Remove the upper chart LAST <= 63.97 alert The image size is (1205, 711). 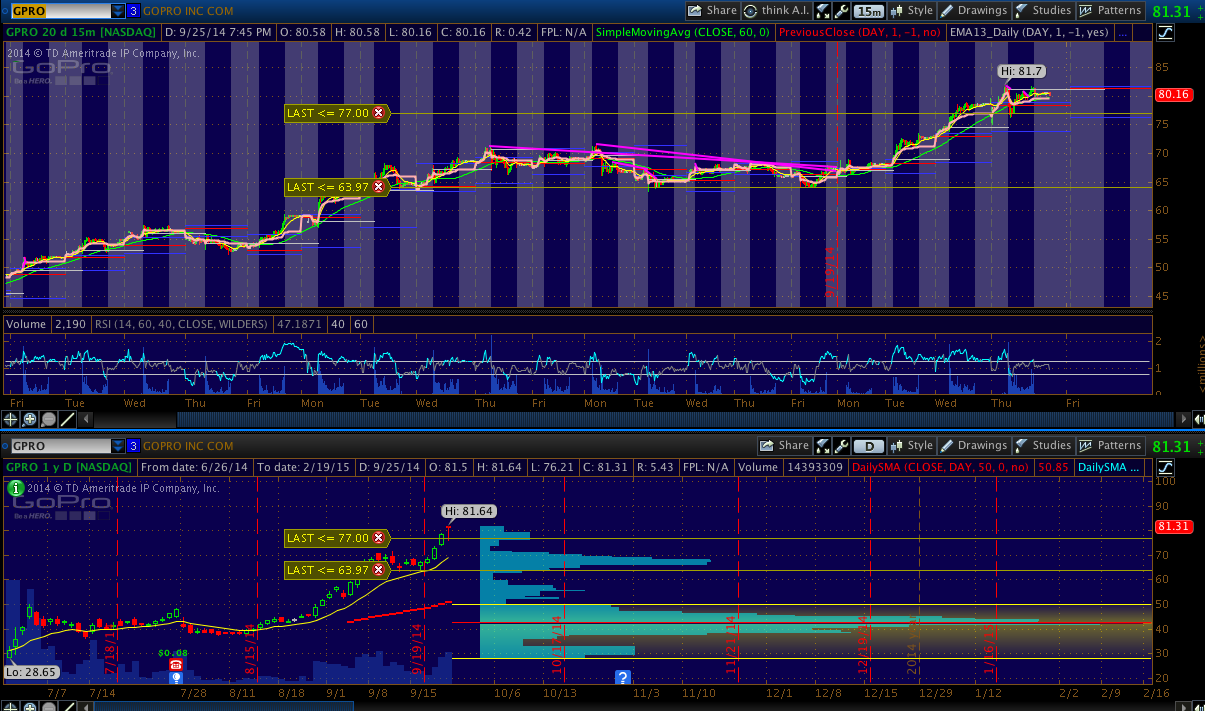click(x=378, y=186)
